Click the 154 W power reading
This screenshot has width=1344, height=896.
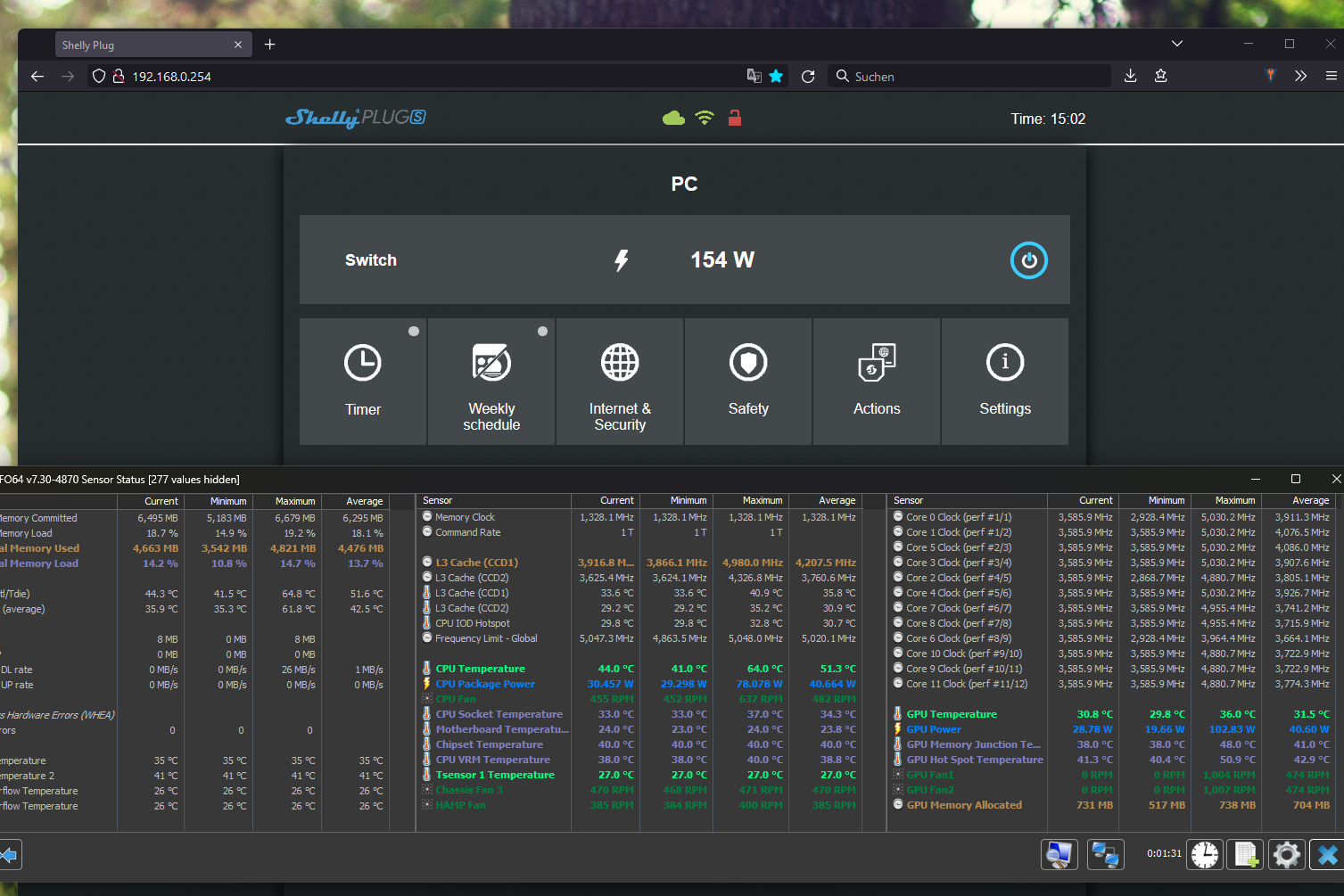pos(722,260)
